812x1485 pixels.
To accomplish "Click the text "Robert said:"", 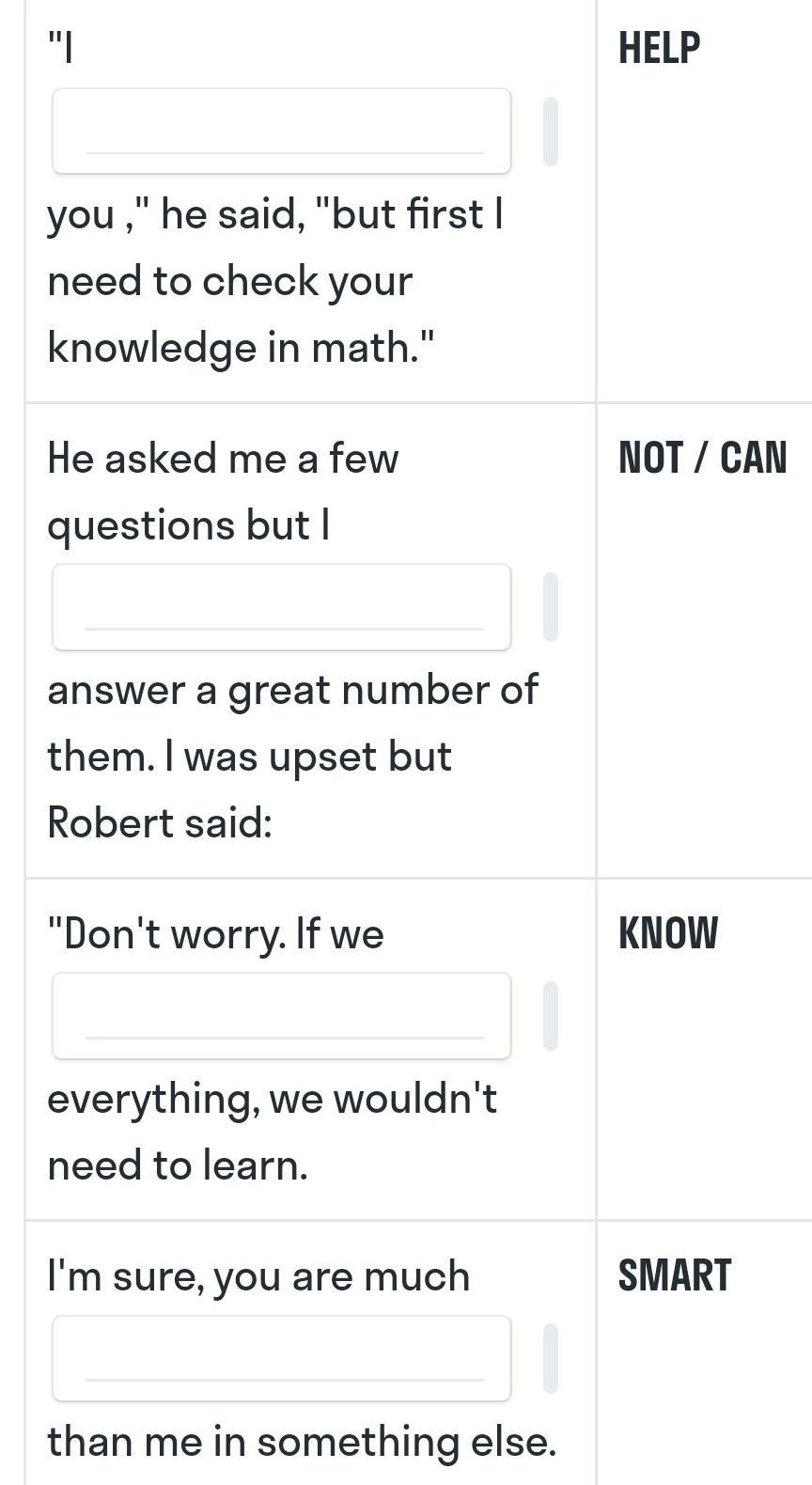I will coord(160,823).
